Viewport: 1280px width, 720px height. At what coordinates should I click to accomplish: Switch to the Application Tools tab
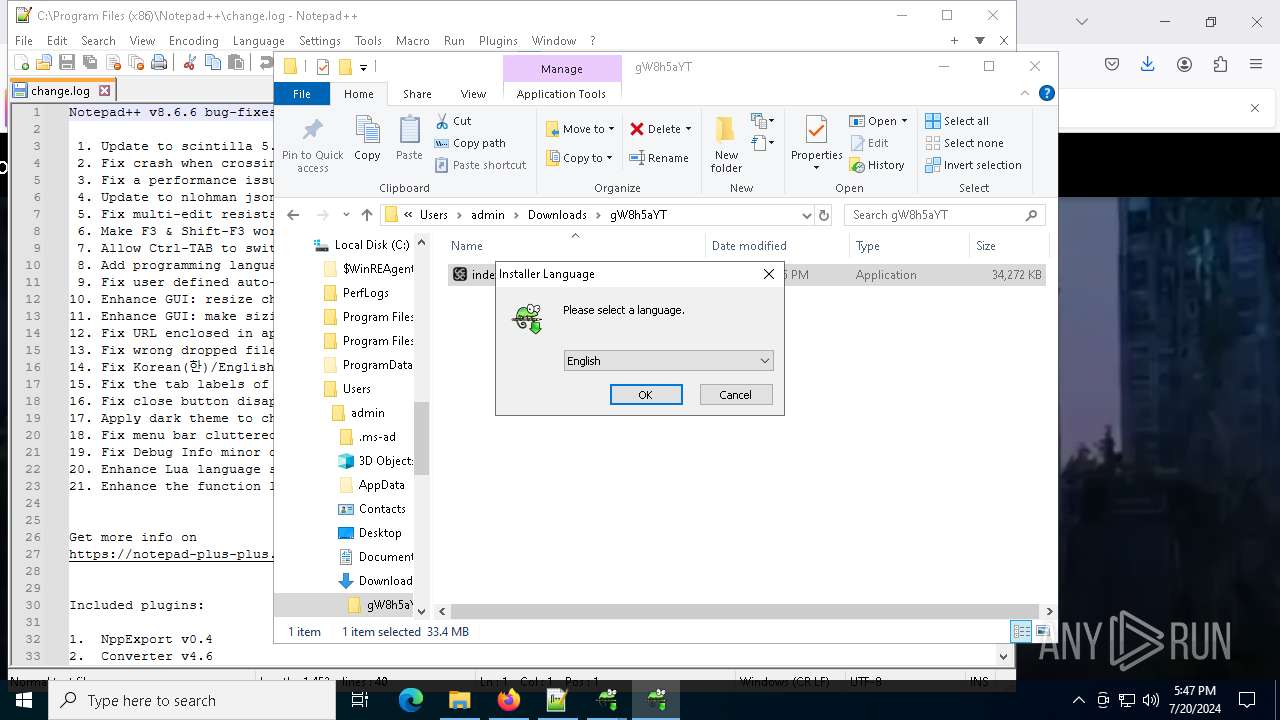coord(561,94)
